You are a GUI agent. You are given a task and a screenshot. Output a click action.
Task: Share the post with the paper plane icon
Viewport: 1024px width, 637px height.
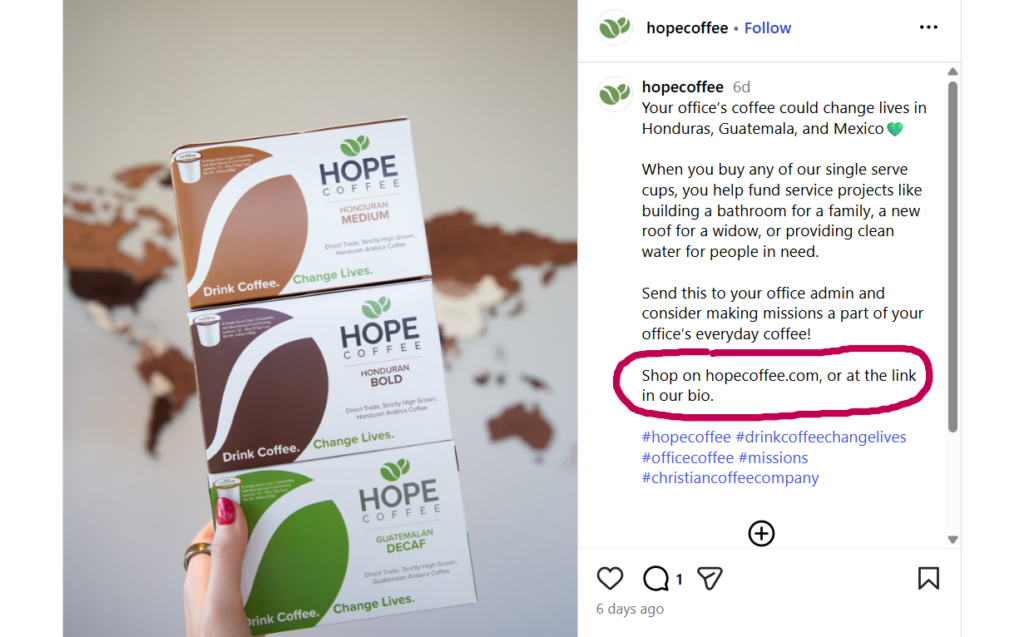click(710, 578)
